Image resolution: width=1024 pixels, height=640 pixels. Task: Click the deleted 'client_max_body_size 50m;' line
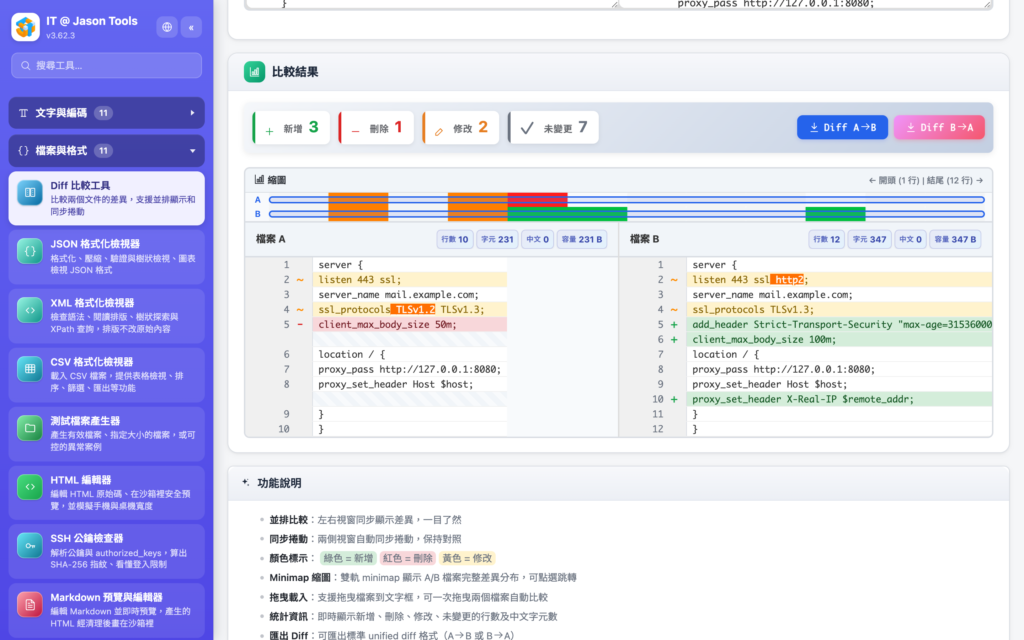409,325
